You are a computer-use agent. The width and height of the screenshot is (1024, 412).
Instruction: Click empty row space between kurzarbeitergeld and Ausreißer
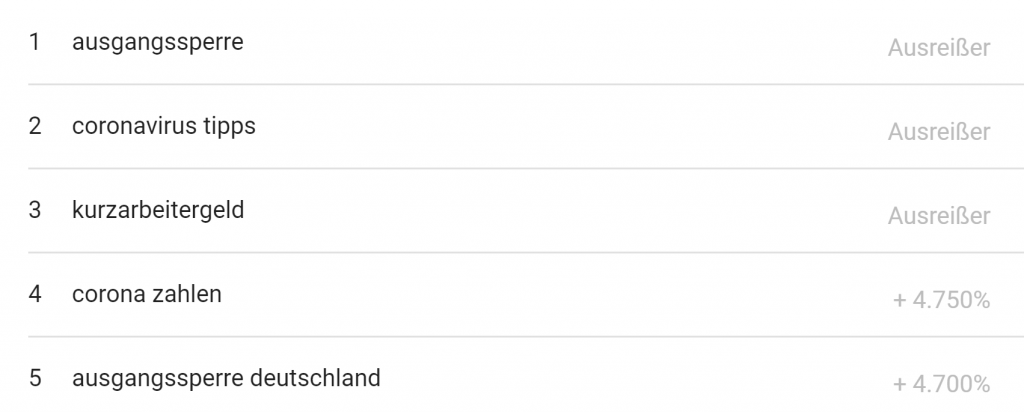(x=566, y=211)
